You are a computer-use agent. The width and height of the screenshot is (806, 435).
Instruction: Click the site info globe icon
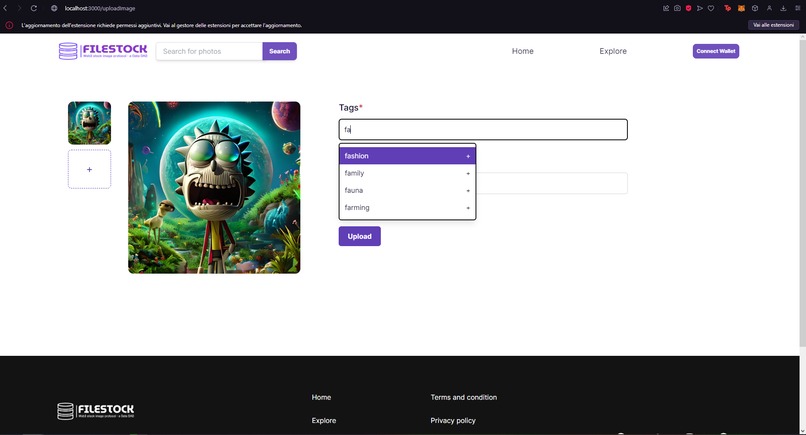point(54,8)
